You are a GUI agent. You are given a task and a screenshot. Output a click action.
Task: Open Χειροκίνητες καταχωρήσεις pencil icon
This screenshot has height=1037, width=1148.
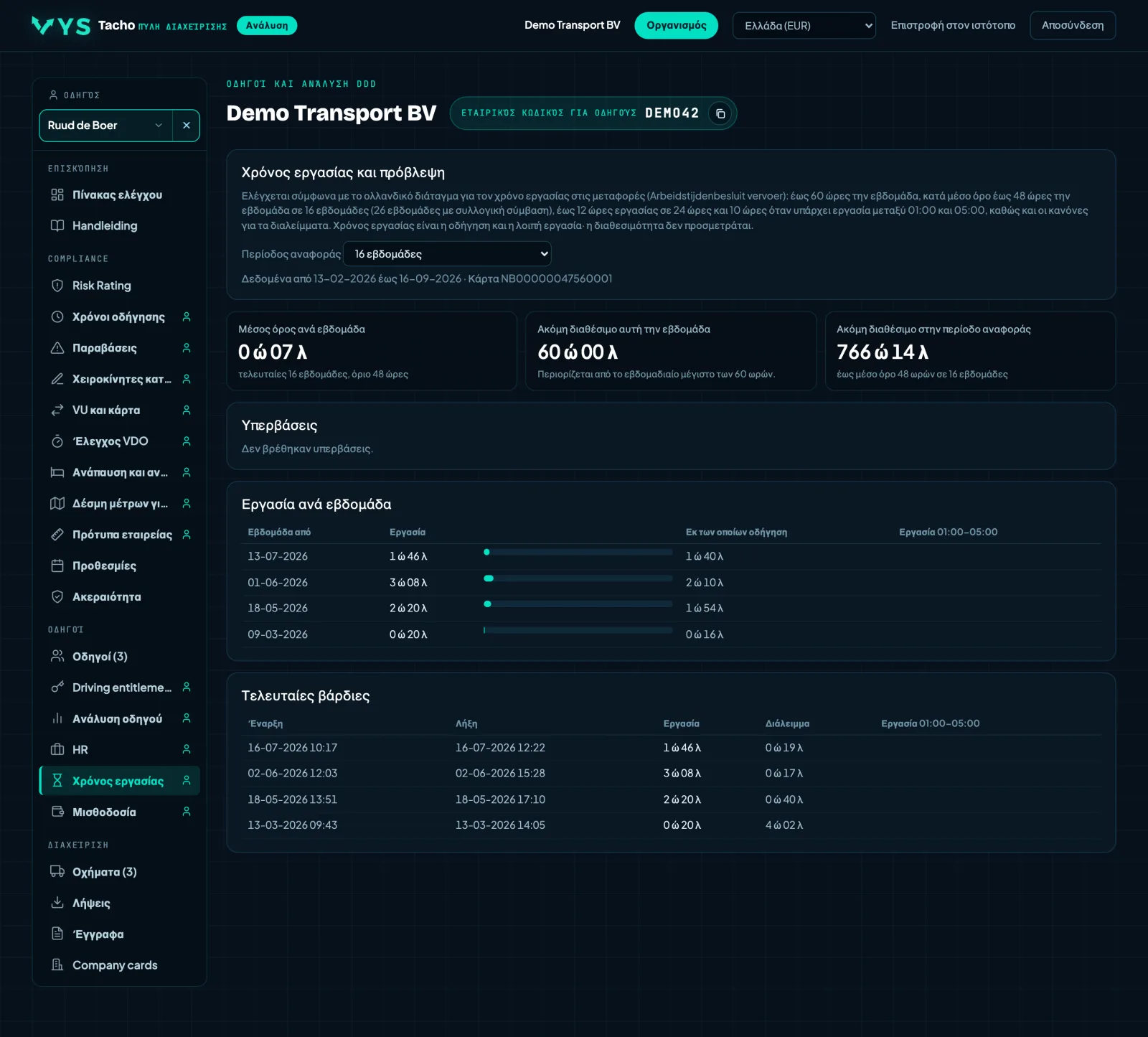57,379
